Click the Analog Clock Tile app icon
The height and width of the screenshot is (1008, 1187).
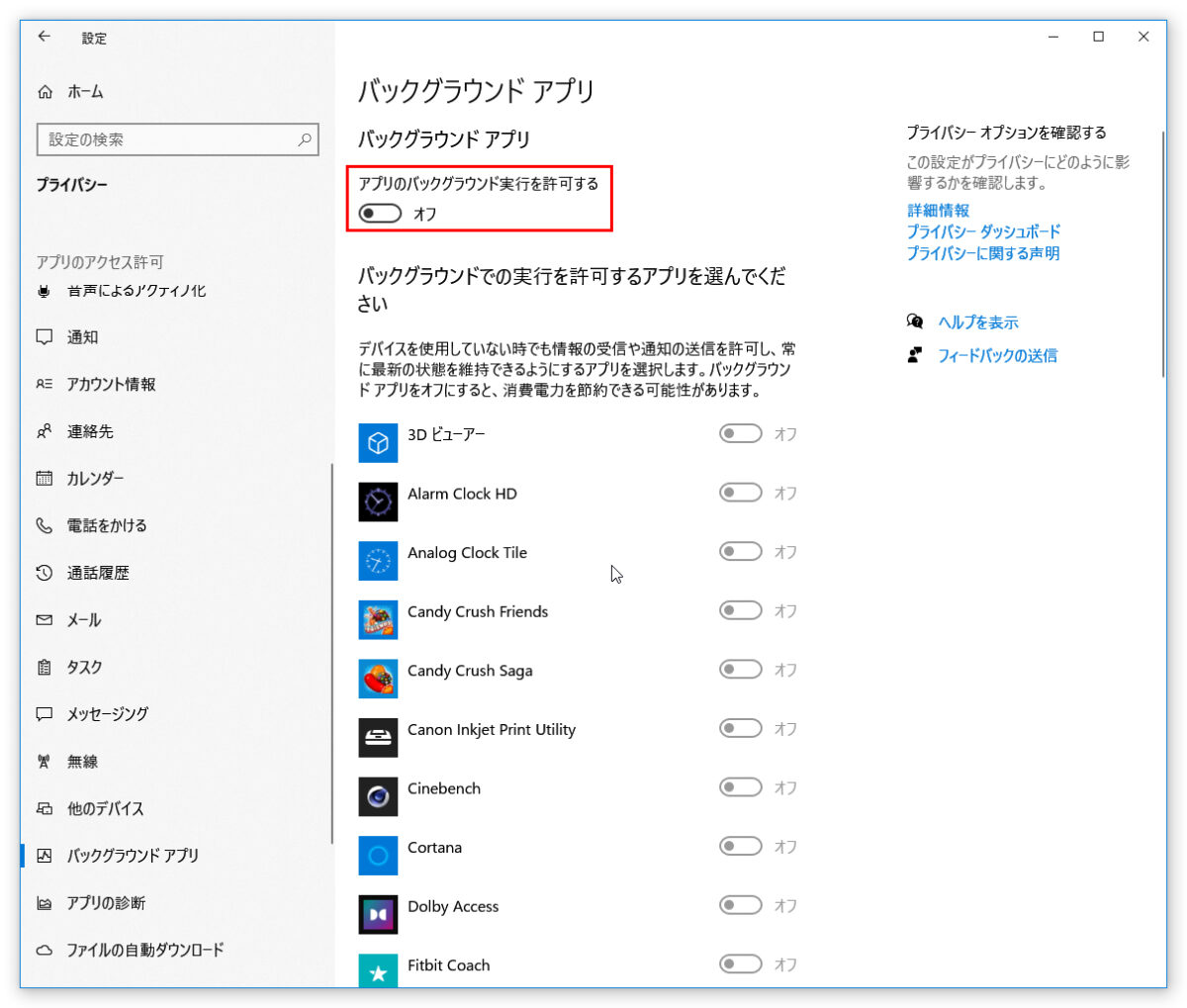(378, 561)
